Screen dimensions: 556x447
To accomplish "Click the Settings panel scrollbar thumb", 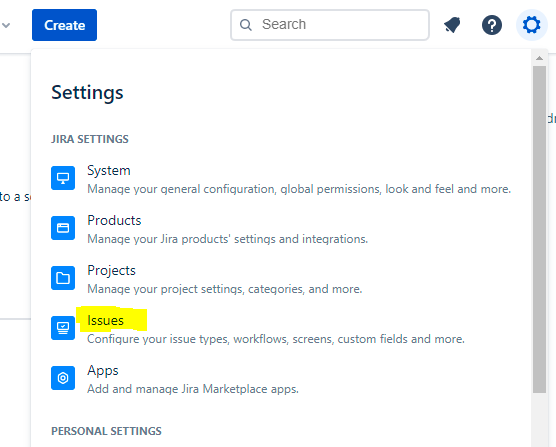I will [539, 229].
